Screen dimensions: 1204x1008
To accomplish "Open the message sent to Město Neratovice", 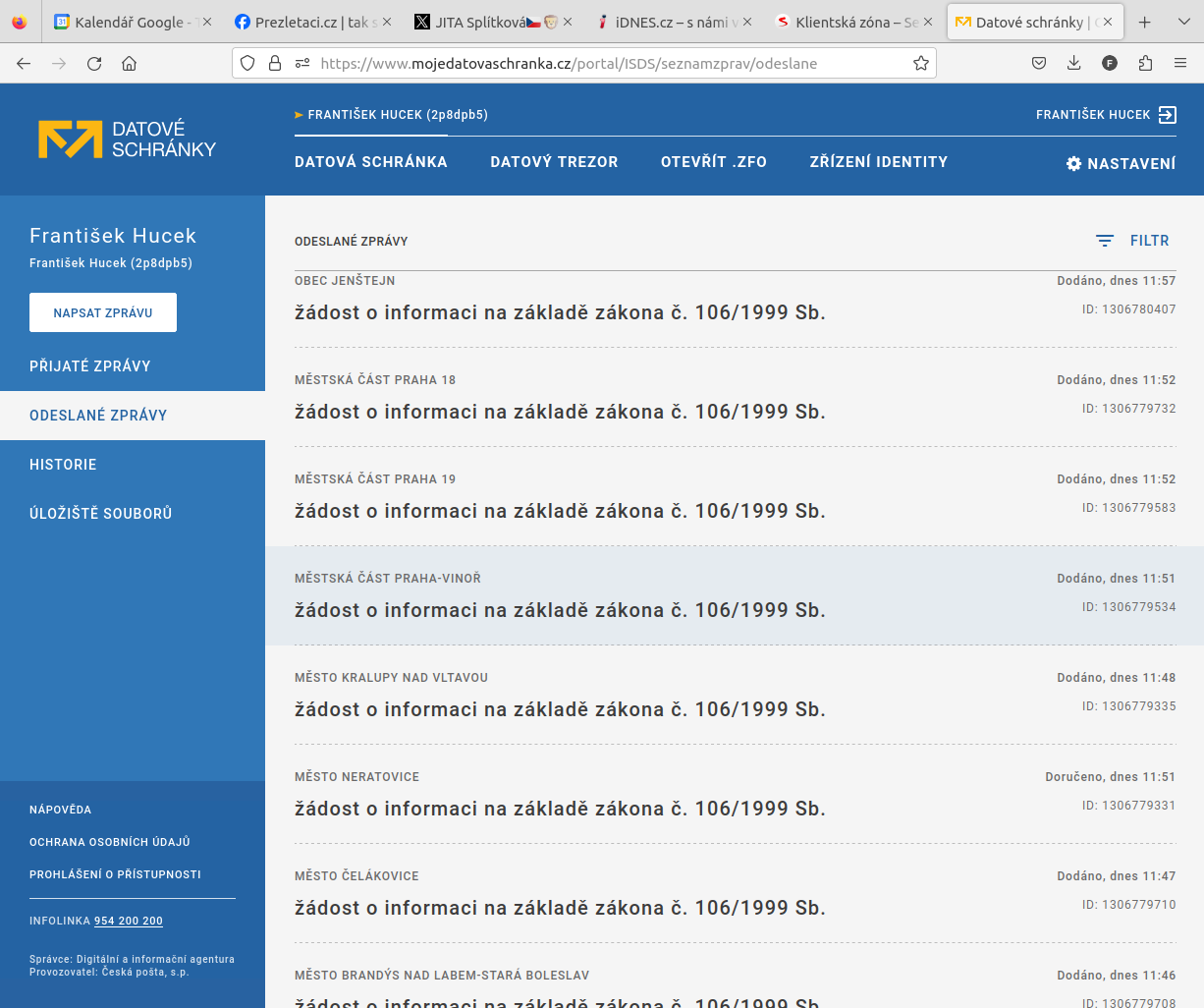I will (736, 794).
